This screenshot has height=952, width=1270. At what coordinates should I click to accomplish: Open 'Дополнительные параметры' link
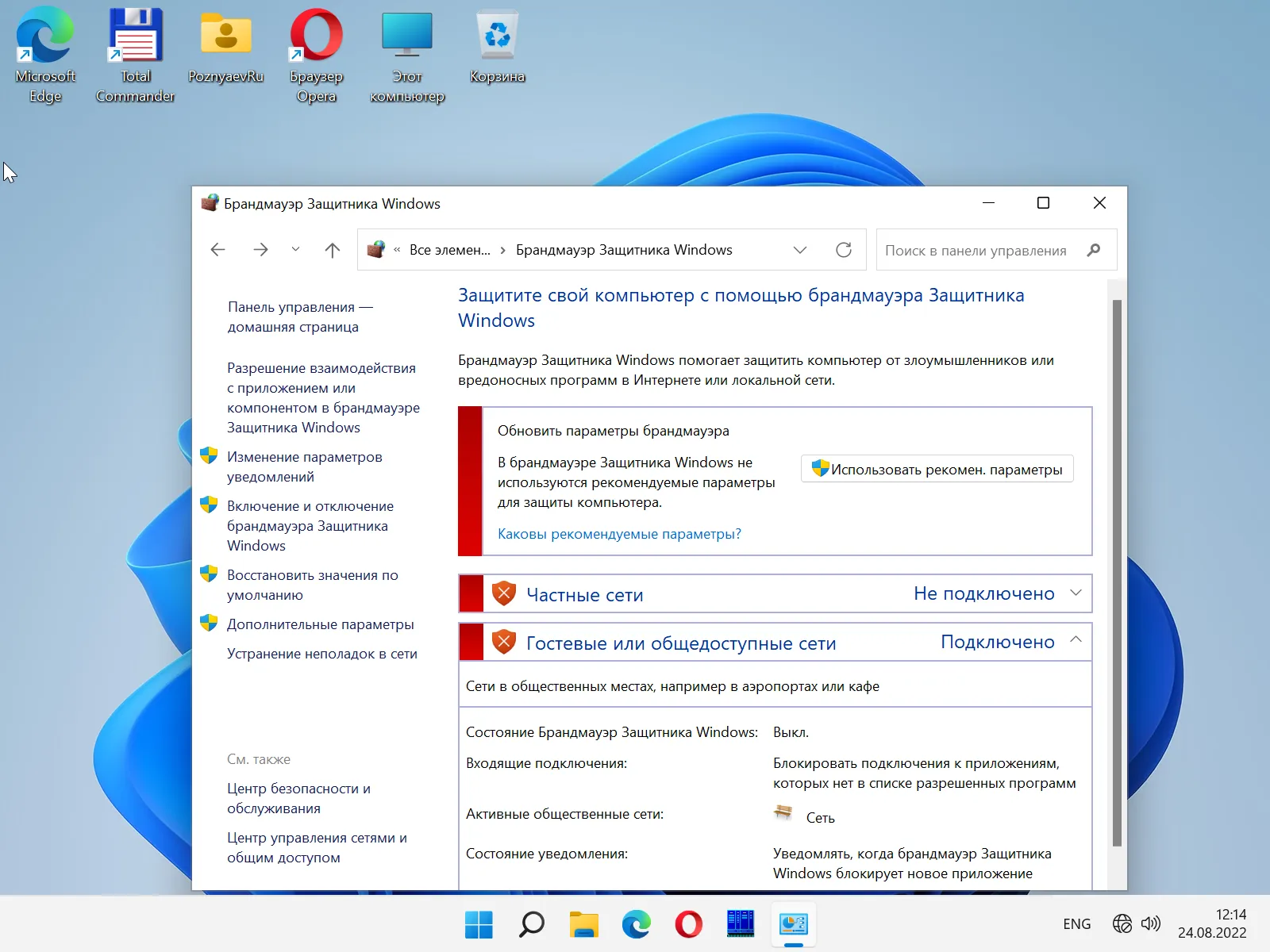[x=321, y=624]
